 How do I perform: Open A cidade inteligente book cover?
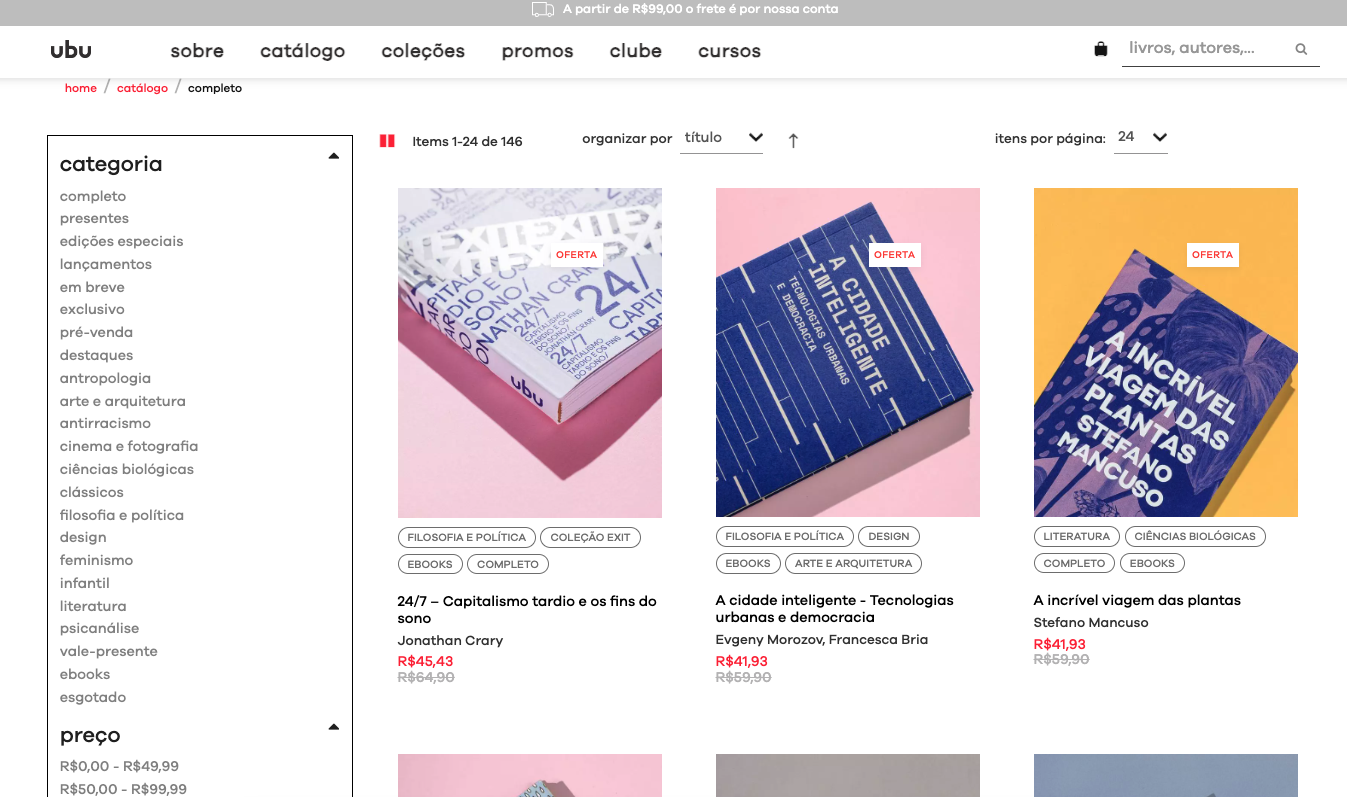pos(848,352)
